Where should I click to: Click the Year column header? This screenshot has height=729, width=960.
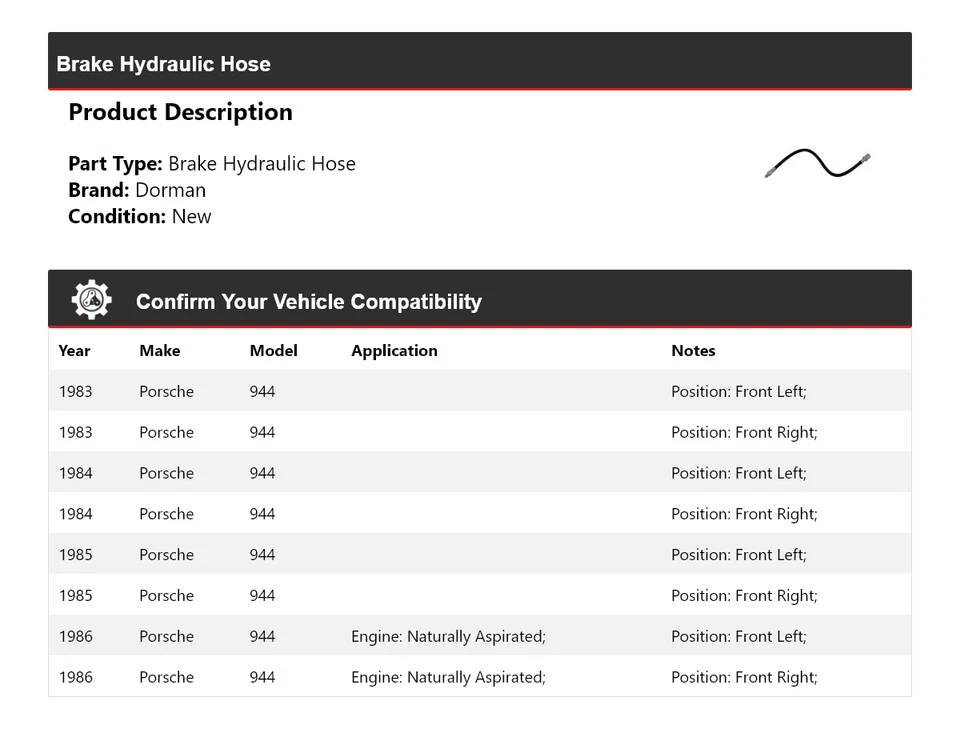[74, 351]
